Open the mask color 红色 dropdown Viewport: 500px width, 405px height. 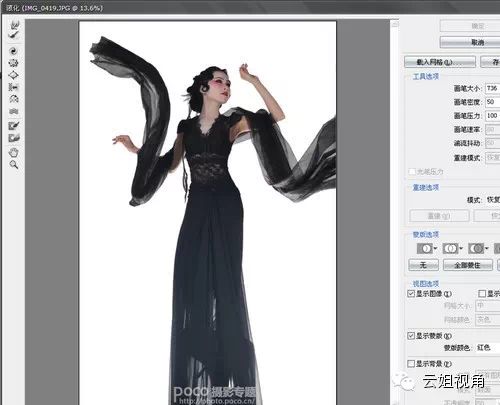(488, 347)
